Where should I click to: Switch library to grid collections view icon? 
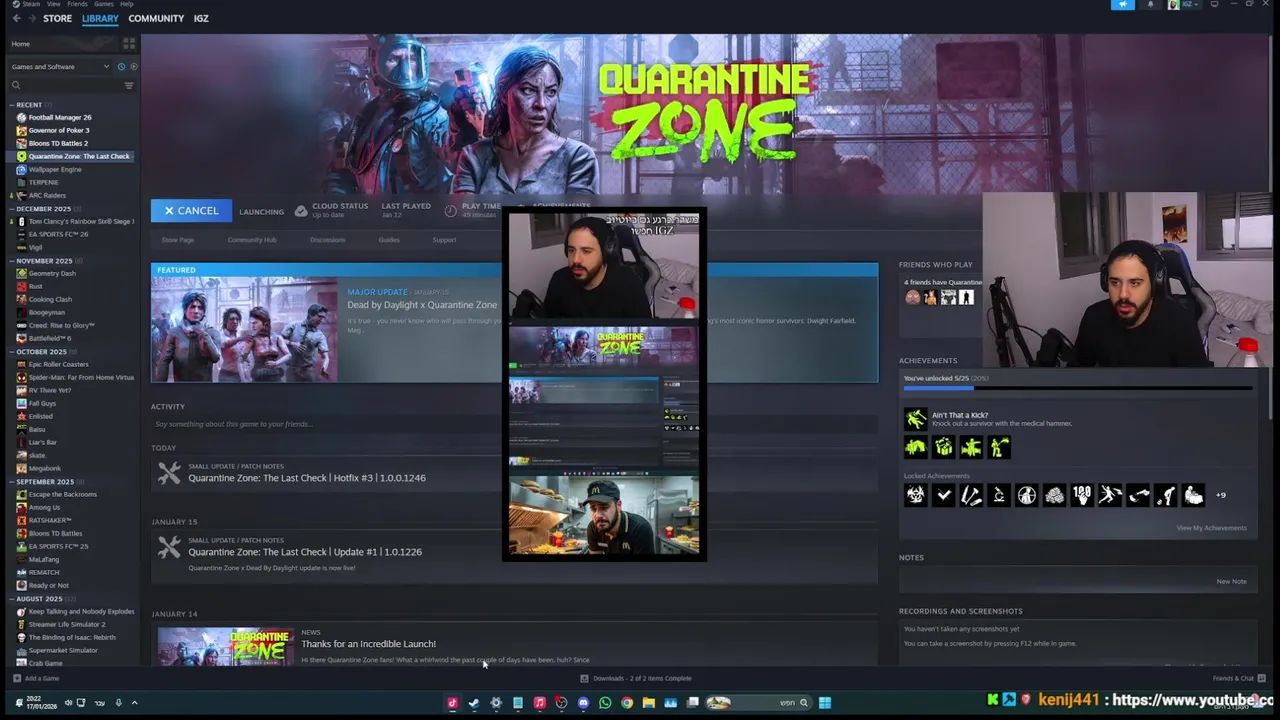point(128,44)
